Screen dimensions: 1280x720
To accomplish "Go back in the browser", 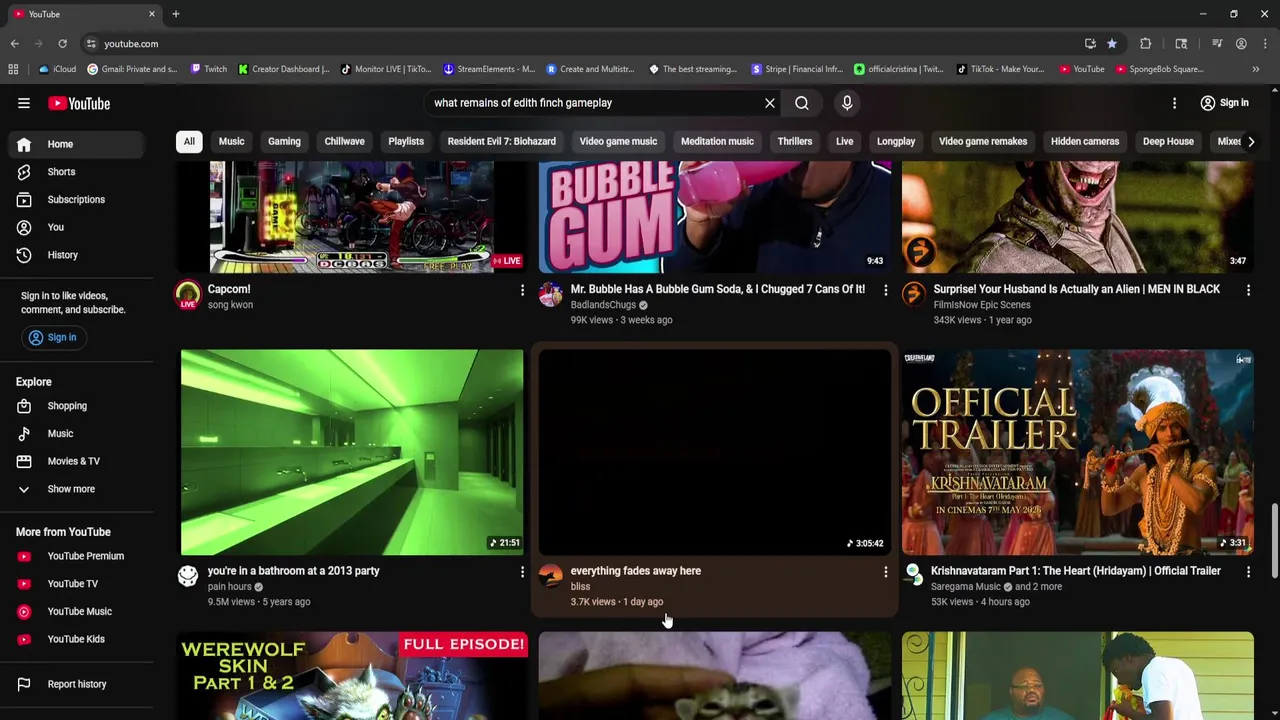I will click(x=14, y=44).
